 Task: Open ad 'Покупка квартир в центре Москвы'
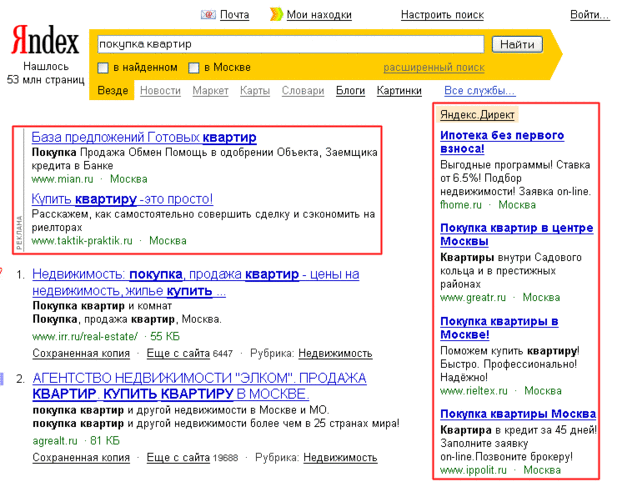click(x=517, y=234)
